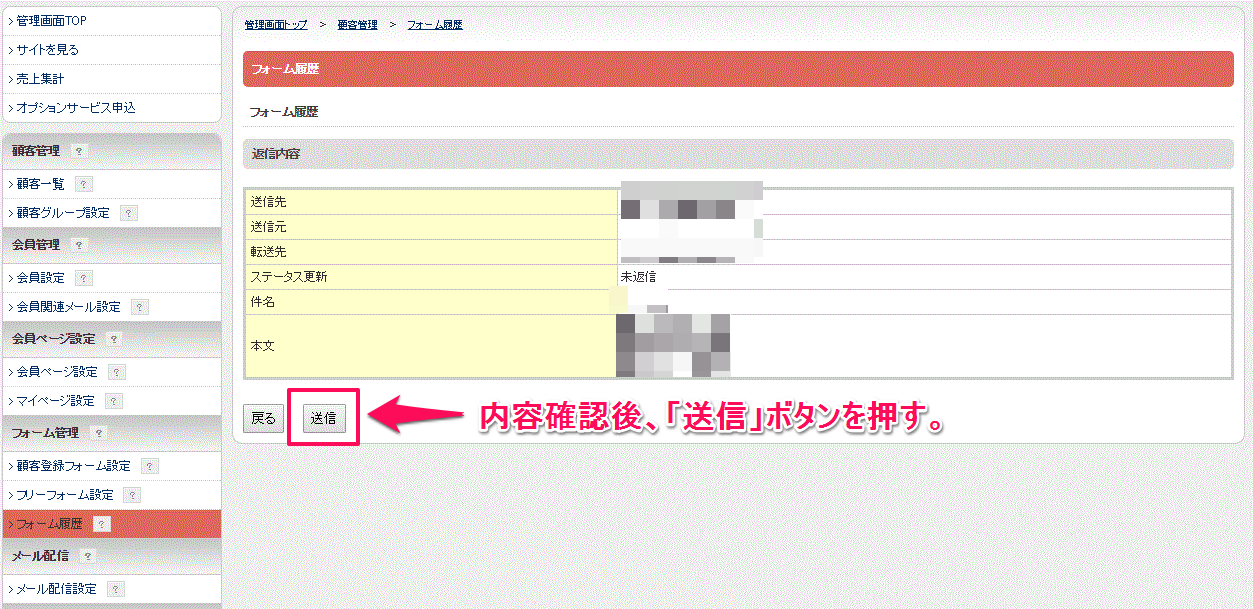Open help icon beside フリーフォーム設定
The height and width of the screenshot is (609, 1253).
[132, 495]
